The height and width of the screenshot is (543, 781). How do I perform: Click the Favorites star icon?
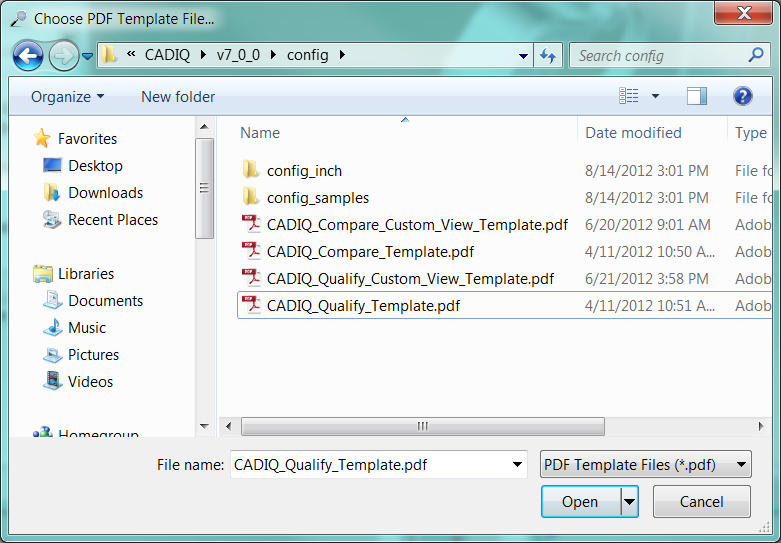click(42, 138)
